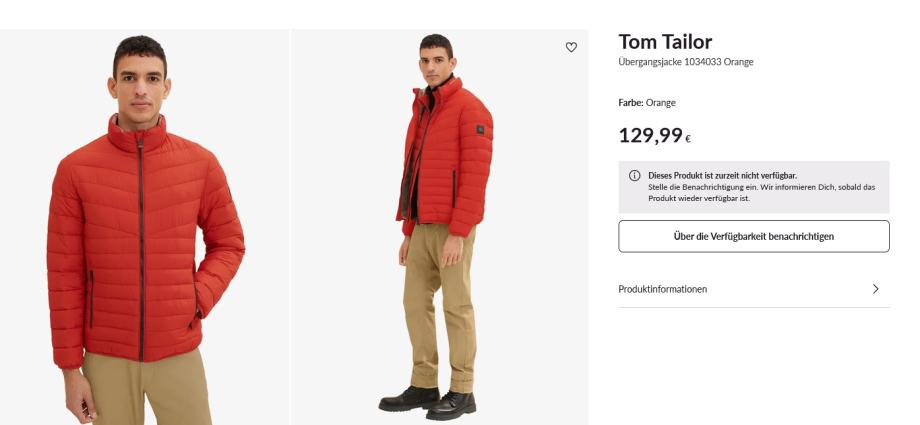Select the Farbe label text
The width and height of the screenshot is (920, 425).
tap(630, 103)
